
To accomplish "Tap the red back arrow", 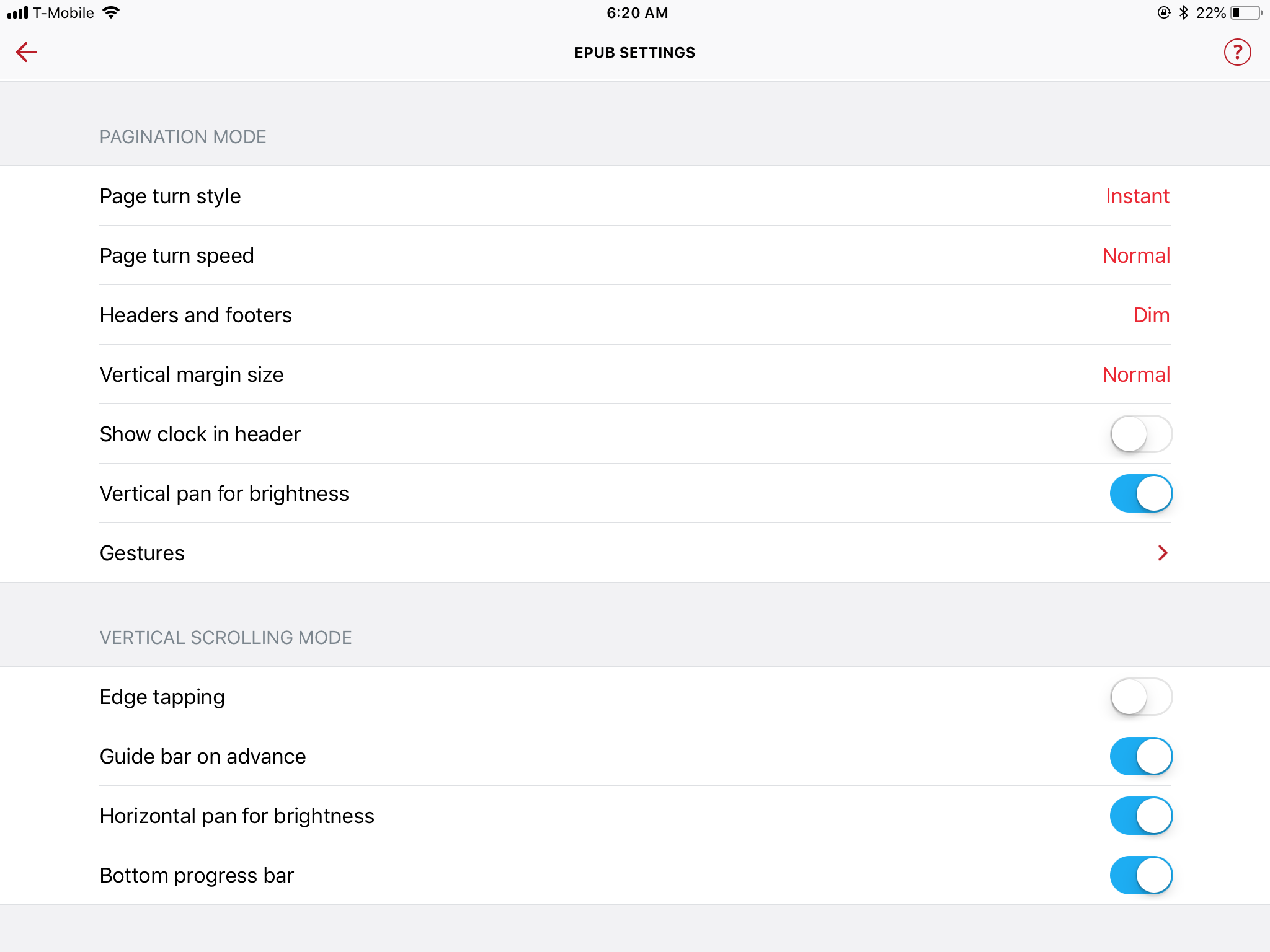I will pyautogui.click(x=27, y=52).
